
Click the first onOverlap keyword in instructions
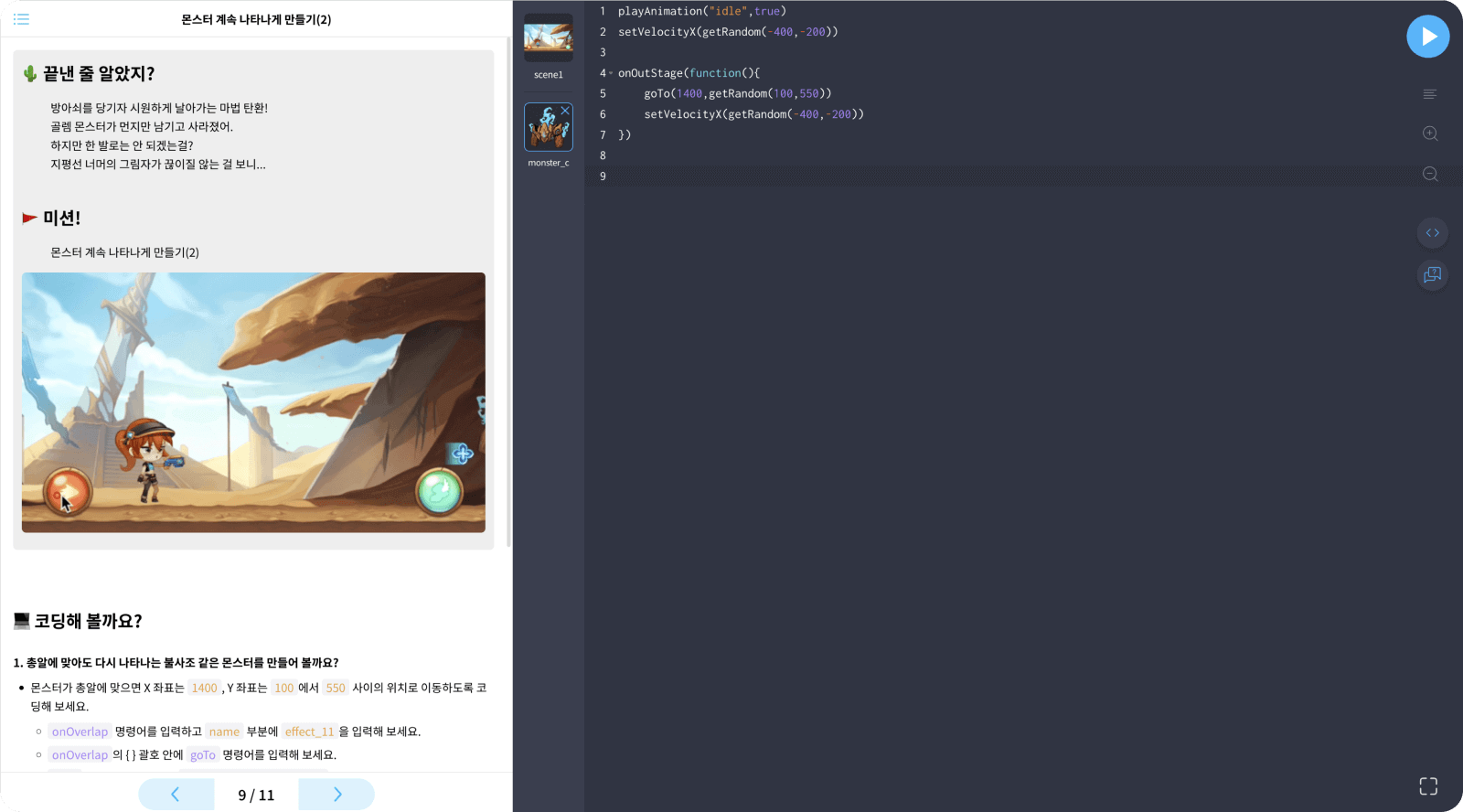[x=80, y=732]
